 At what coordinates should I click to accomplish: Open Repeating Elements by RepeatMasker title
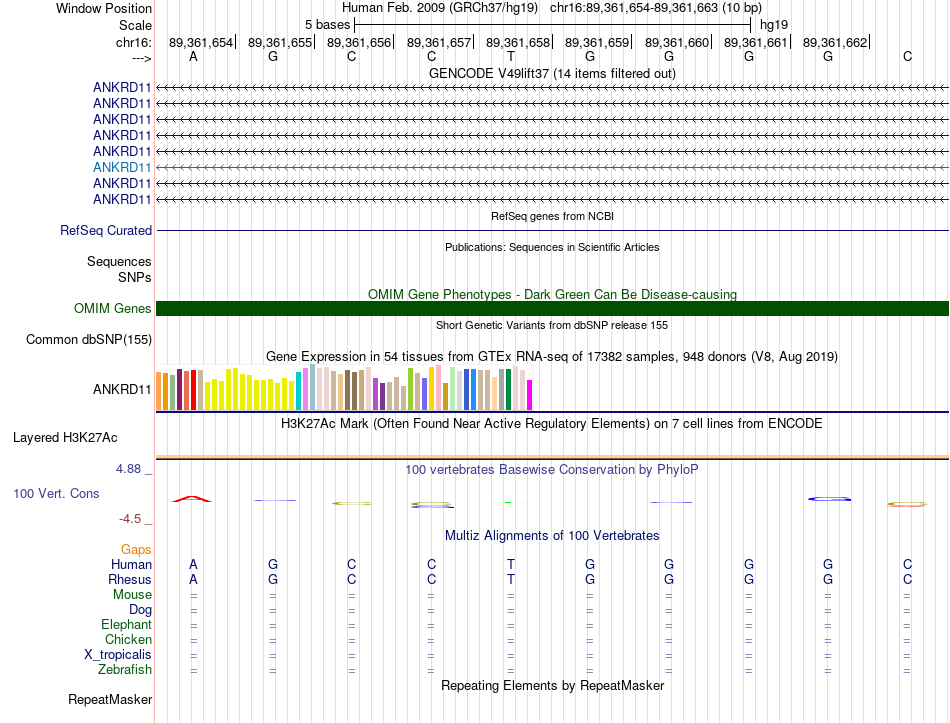(x=552, y=685)
